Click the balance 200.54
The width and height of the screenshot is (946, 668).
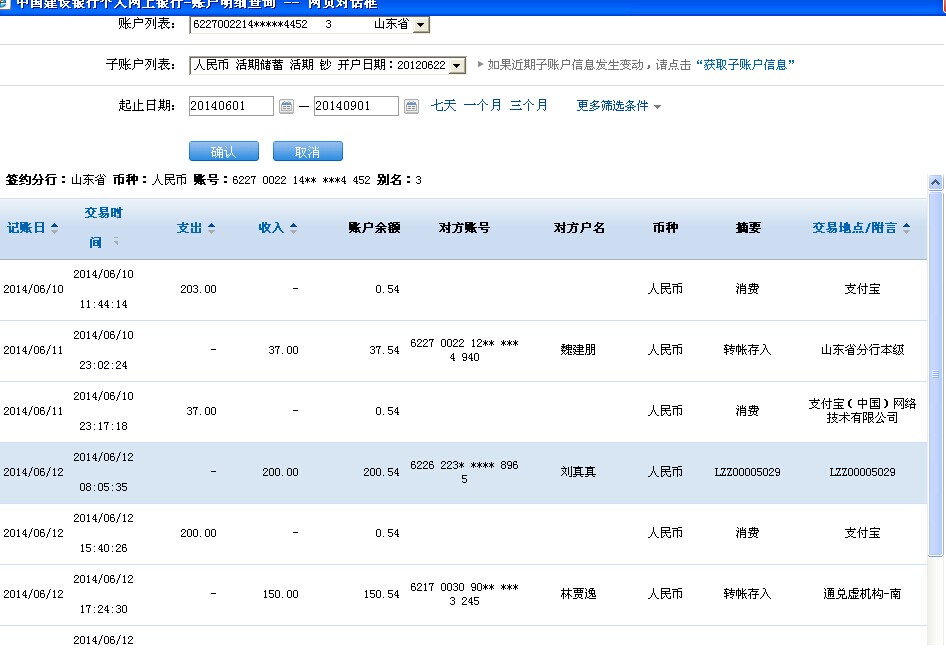381,472
